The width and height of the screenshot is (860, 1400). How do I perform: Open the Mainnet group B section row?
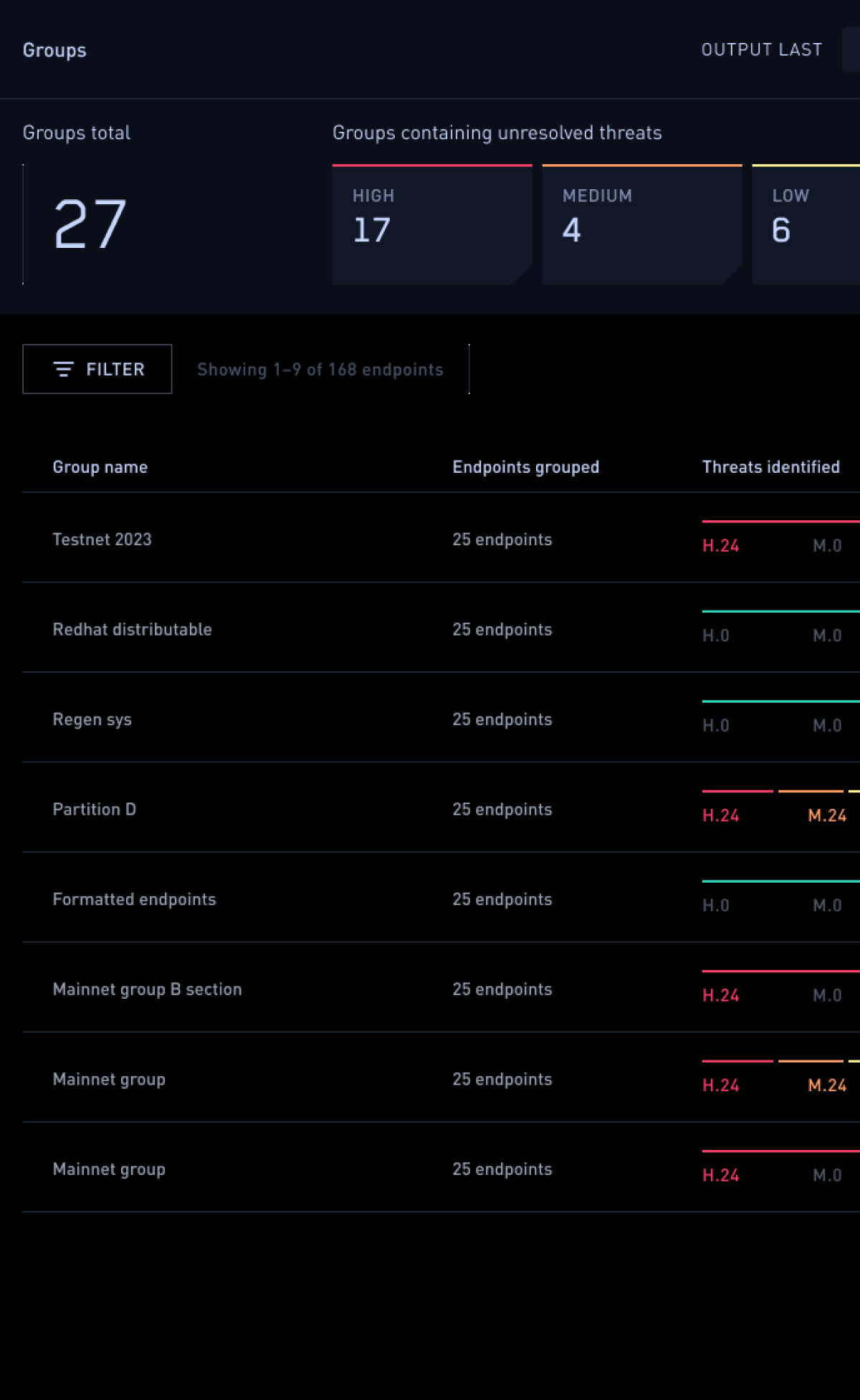click(x=148, y=989)
